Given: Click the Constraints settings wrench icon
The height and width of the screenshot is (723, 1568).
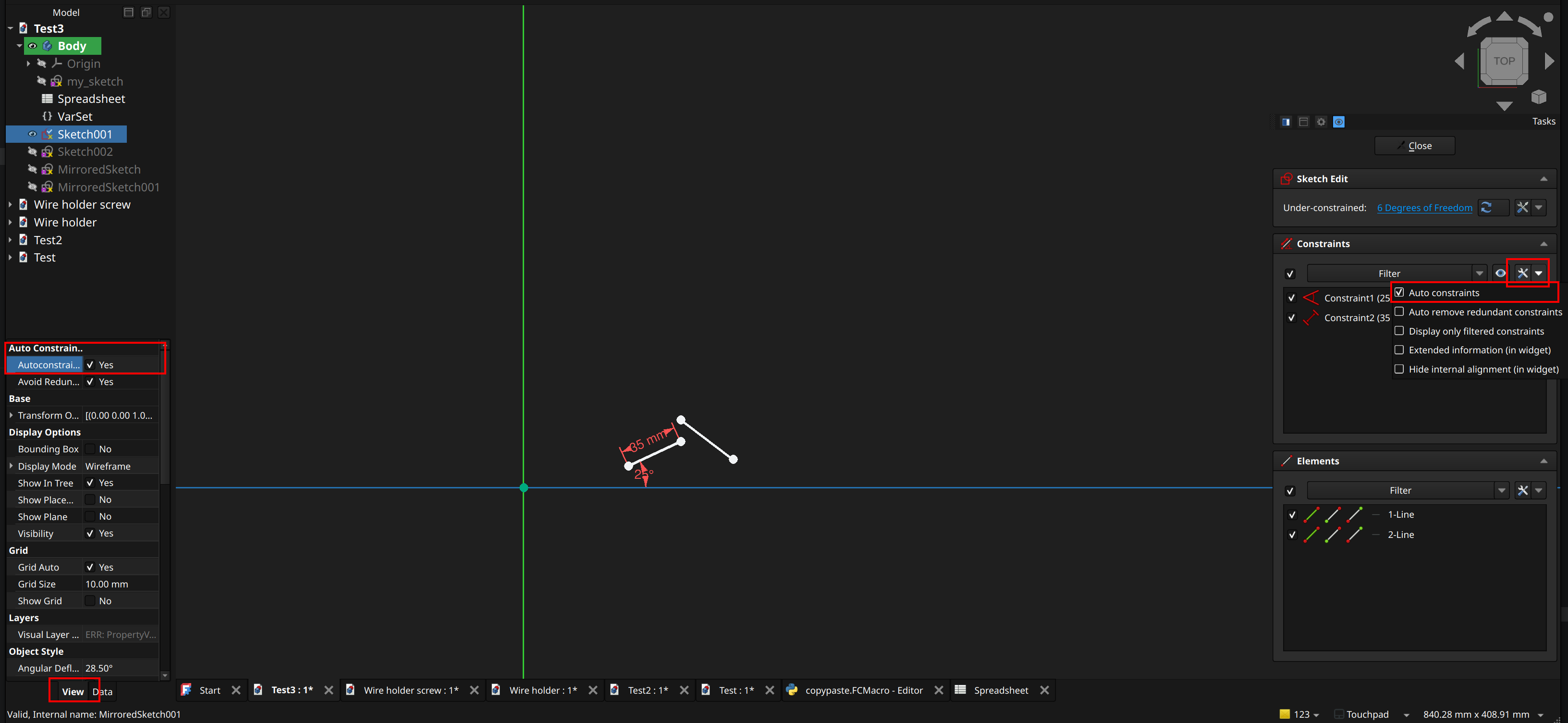Looking at the screenshot, I should coord(1522,274).
